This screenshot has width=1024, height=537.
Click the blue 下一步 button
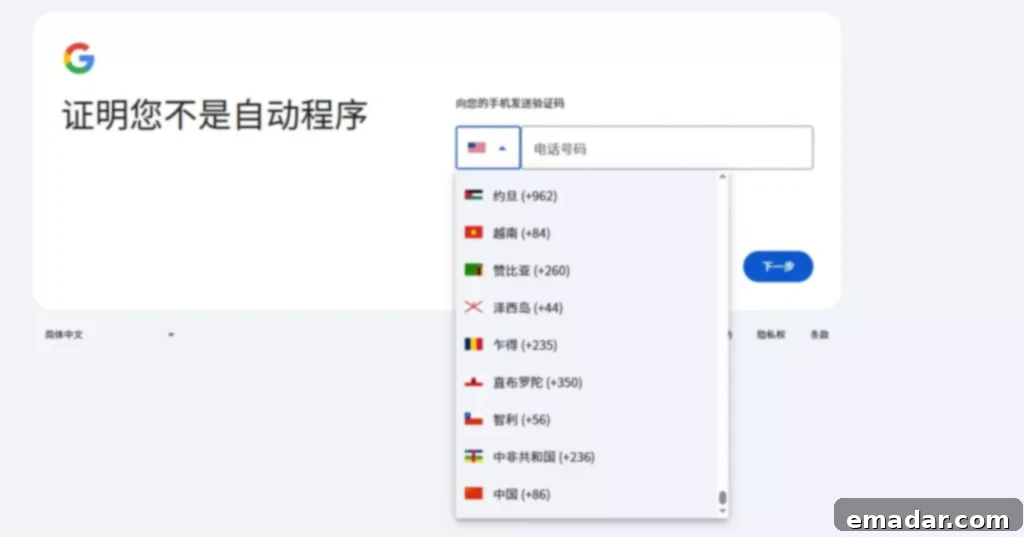coord(778,267)
